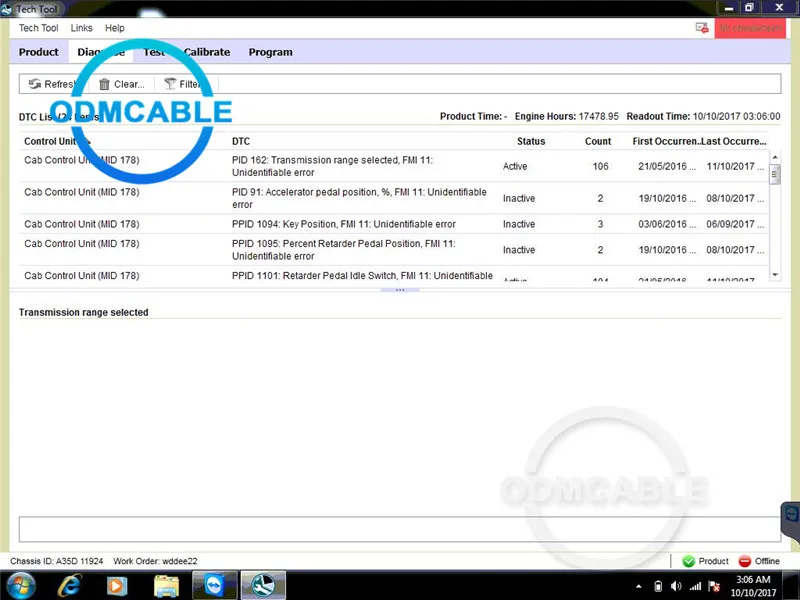Image resolution: width=800 pixels, height=600 pixels.
Task: Show hidden system tray icons arrow
Action: (x=638, y=587)
